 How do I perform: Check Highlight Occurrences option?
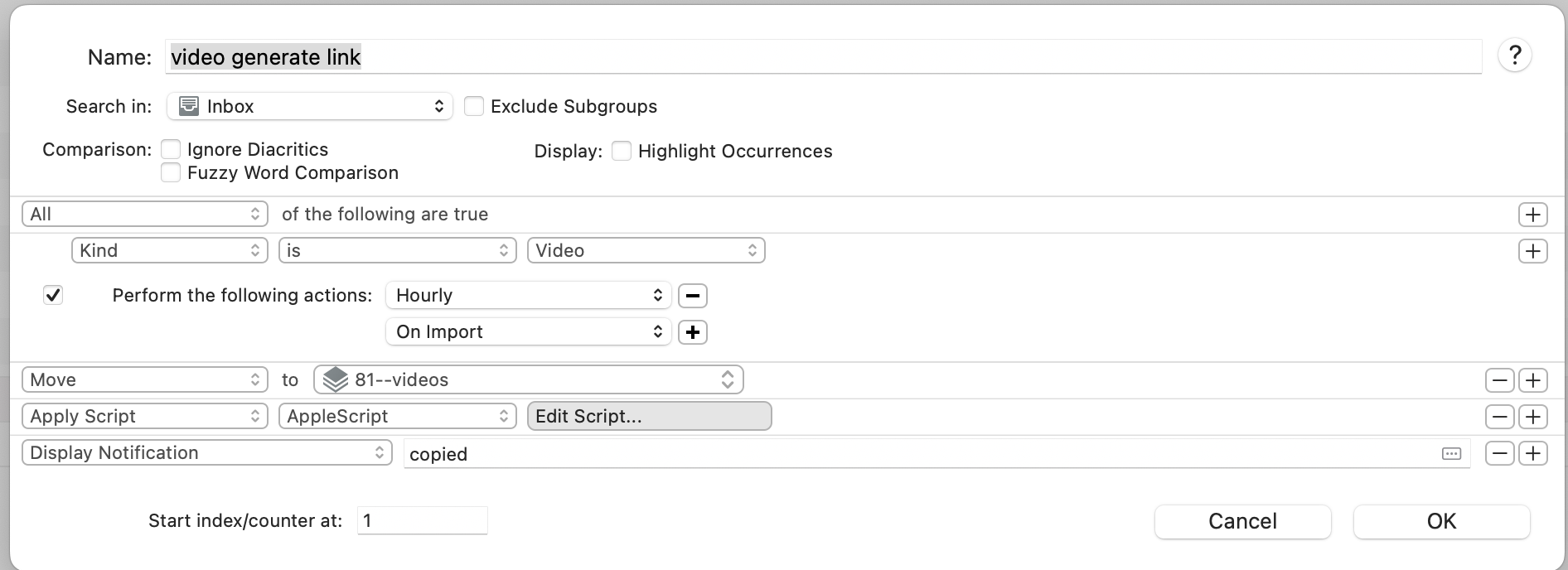pyautogui.click(x=622, y=151)
